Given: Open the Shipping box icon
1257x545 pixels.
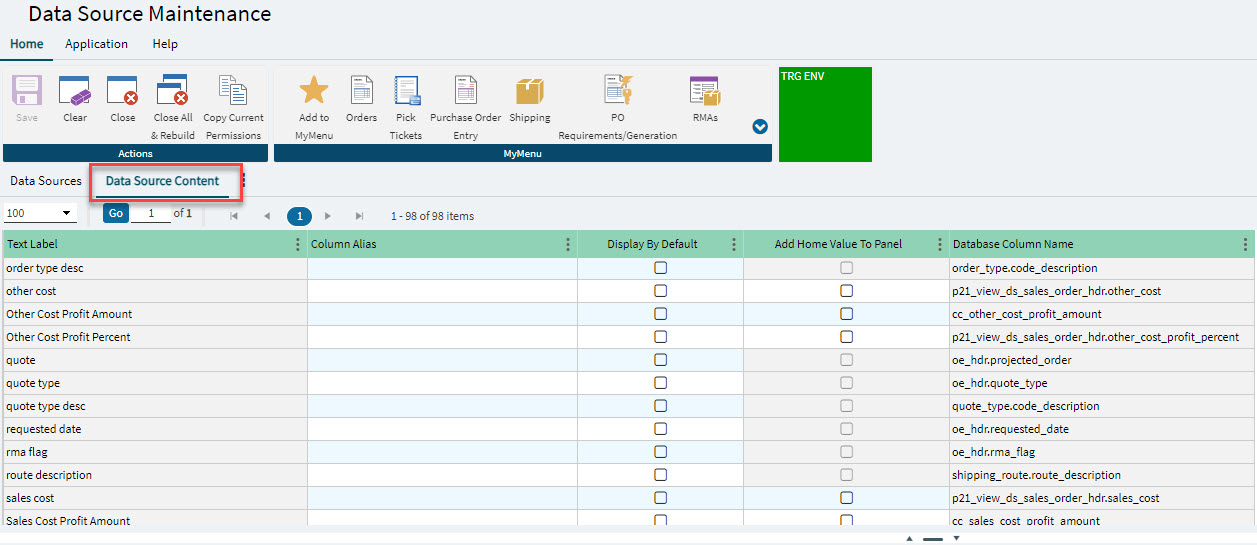Looking at the screenshot, I should tap(530, 92).
